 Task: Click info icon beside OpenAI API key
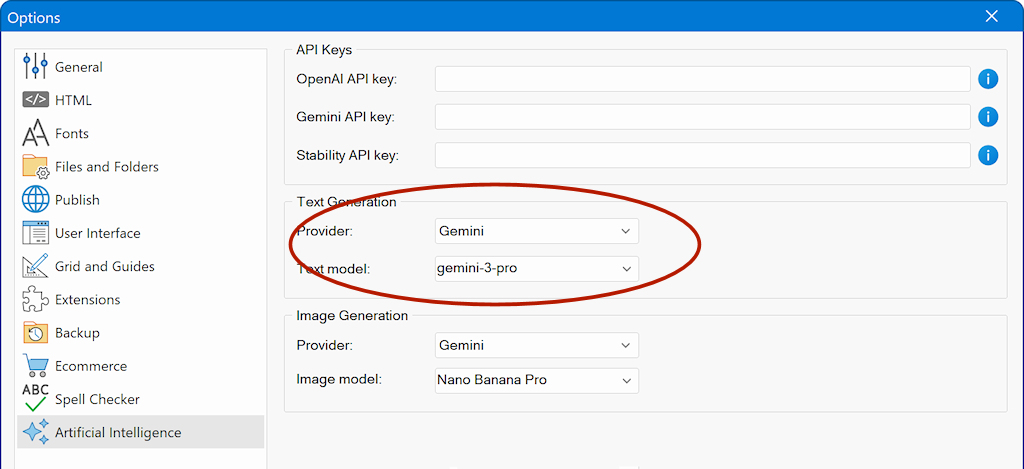(988, 79)
